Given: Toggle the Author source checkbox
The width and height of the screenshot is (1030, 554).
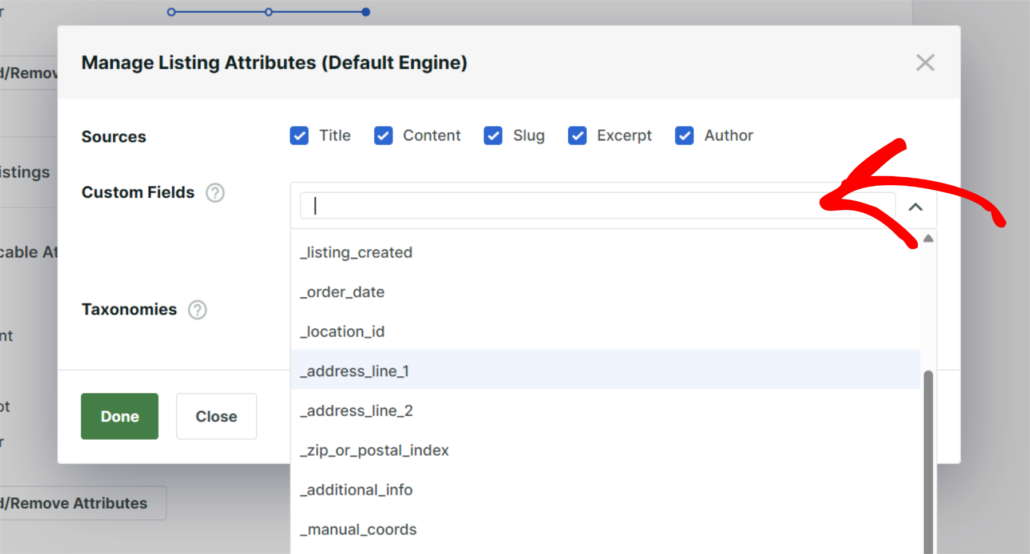Looking at the screenshot, I should 684,135.
